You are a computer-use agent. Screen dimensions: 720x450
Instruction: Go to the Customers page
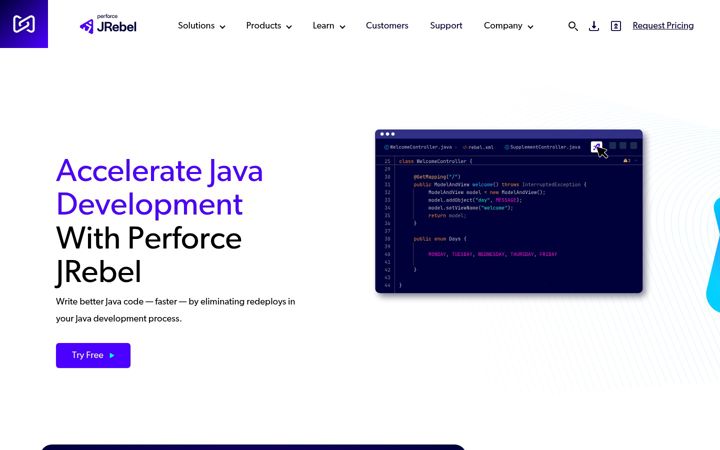[387, 26]
